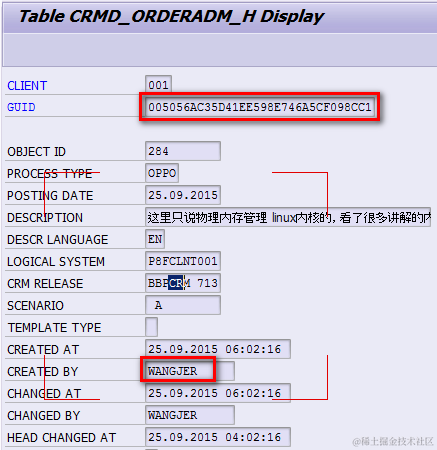Select the GUID value field
Screen dimensions: 437x450
pos(260,107)
